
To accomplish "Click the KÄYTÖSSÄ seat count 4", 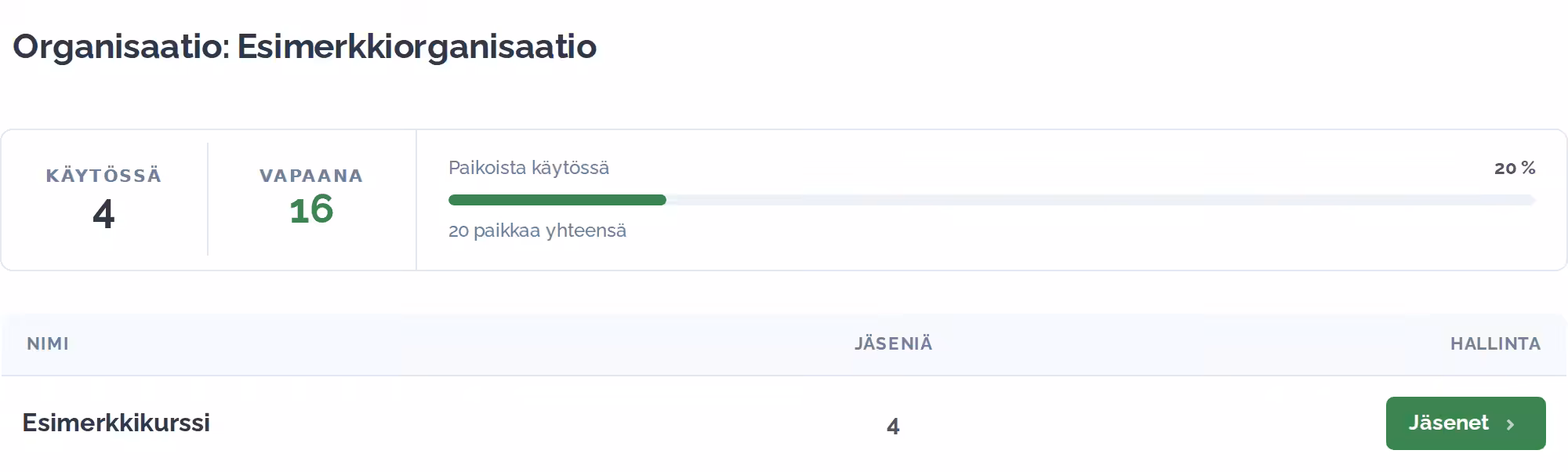I will coord(103,214).
